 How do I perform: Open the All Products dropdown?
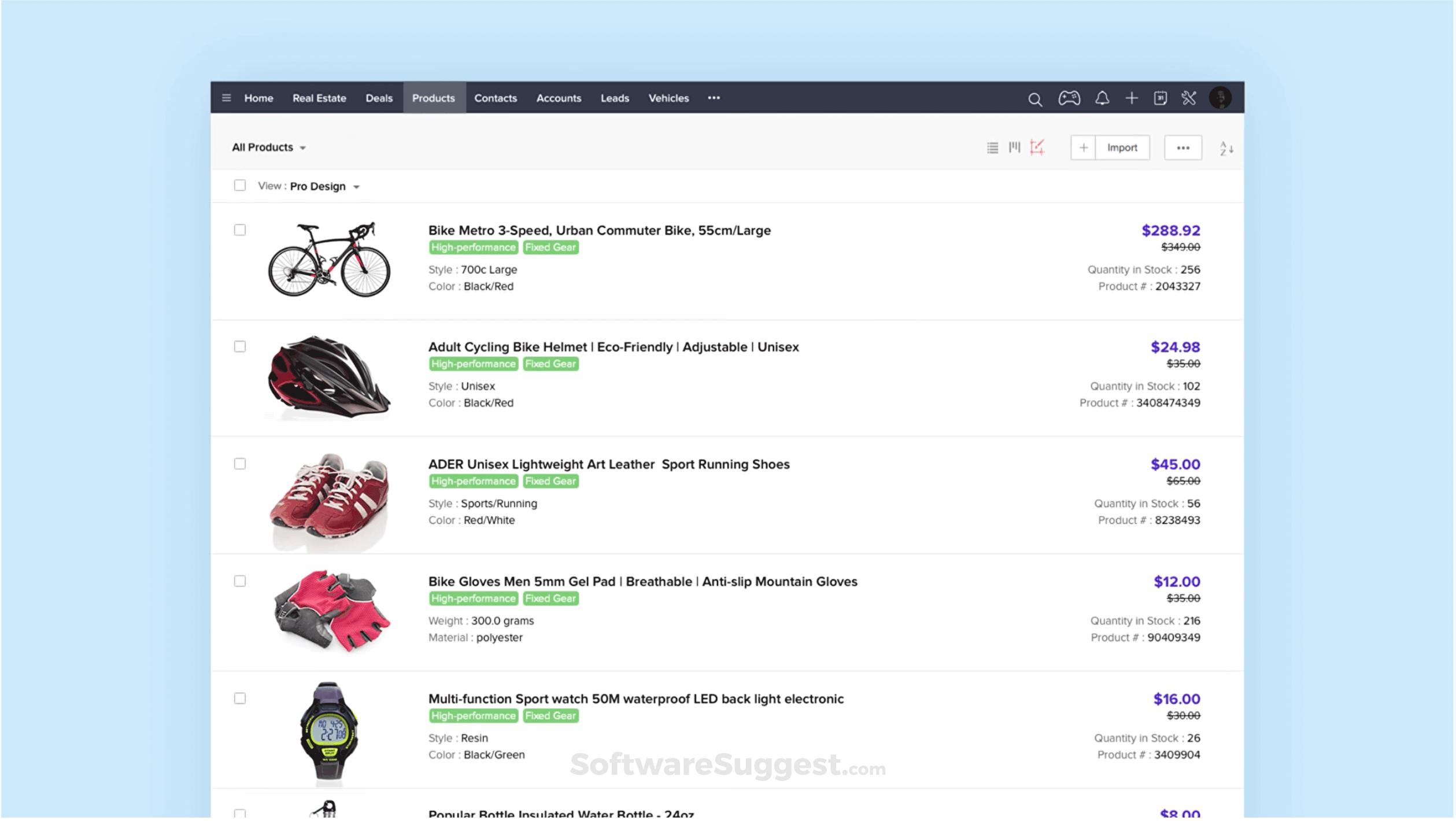point(269,147)
